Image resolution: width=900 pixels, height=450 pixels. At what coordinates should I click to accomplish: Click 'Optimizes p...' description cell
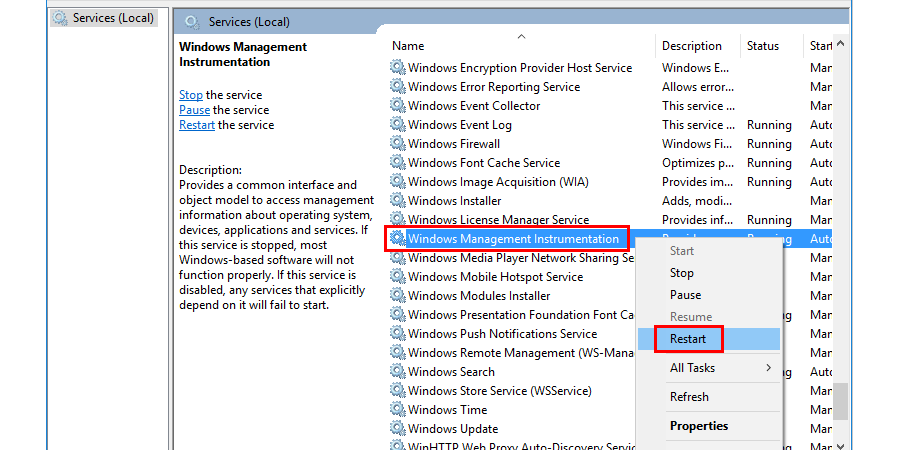pyautogui.click(x=697, y=162)
